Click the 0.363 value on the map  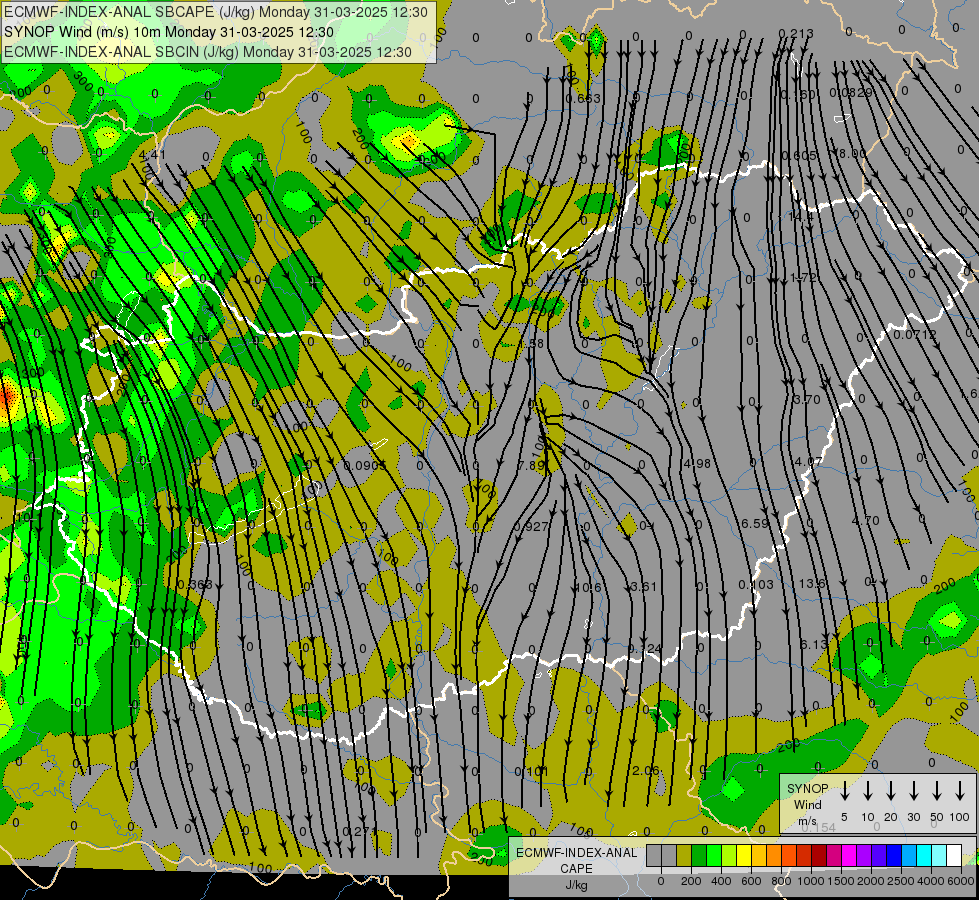[195, 585]
